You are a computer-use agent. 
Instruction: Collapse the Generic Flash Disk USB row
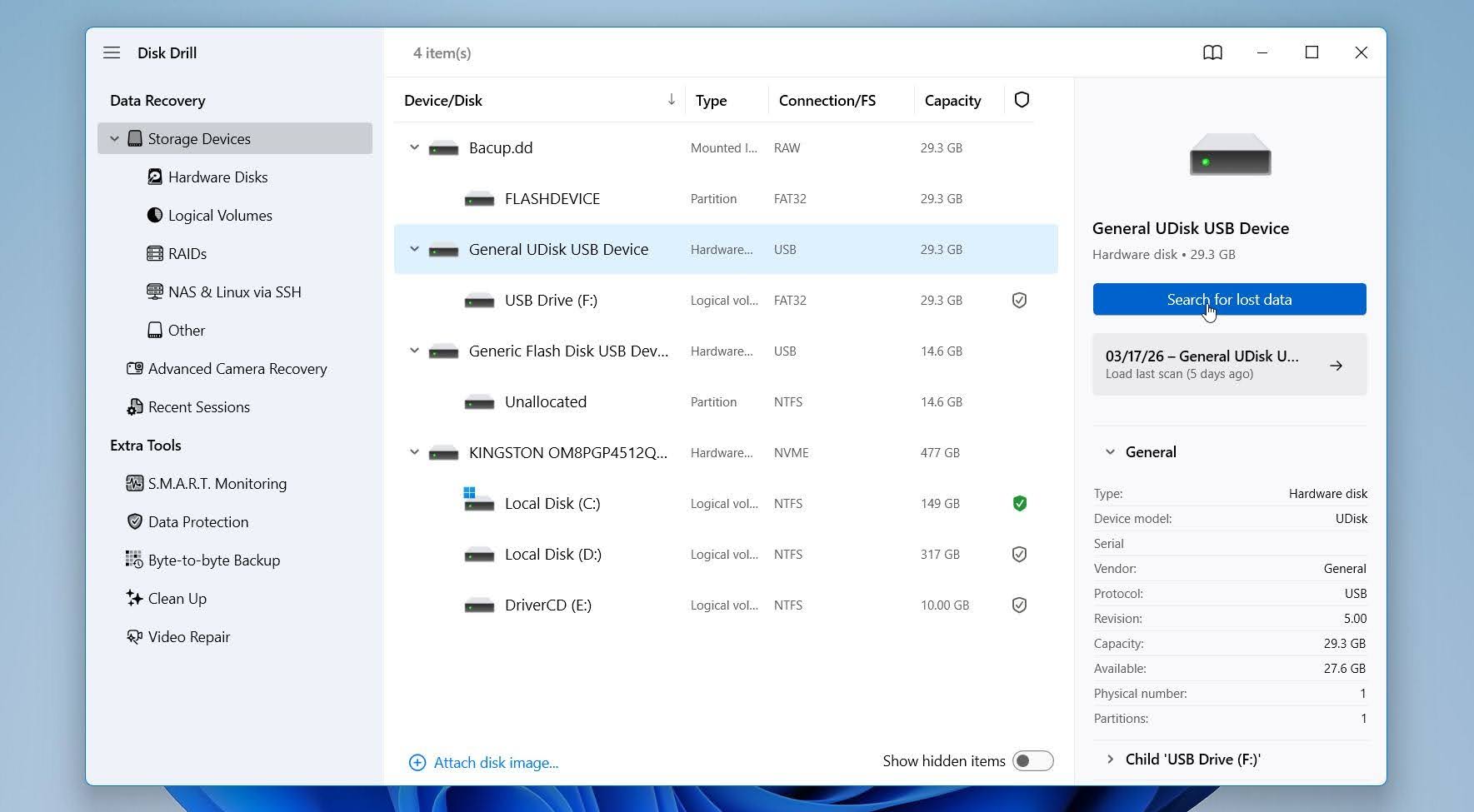pos(414,351)
